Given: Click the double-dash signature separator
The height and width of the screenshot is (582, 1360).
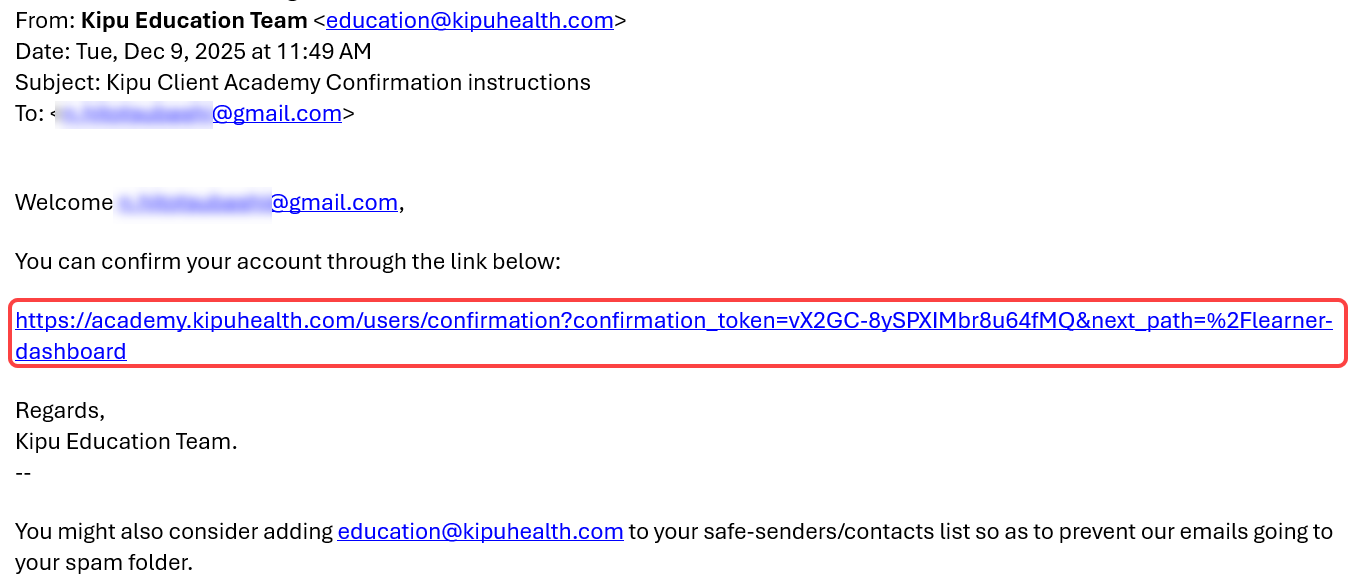Looking at the screenshot, I should 23,471.
